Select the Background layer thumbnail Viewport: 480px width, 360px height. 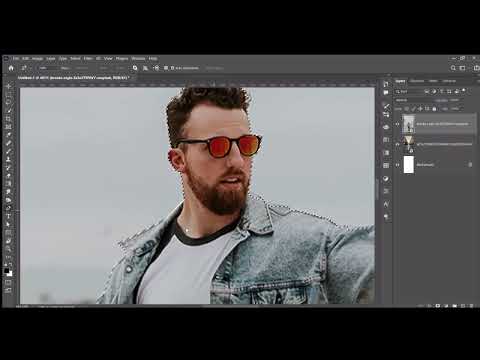point(409,165)
